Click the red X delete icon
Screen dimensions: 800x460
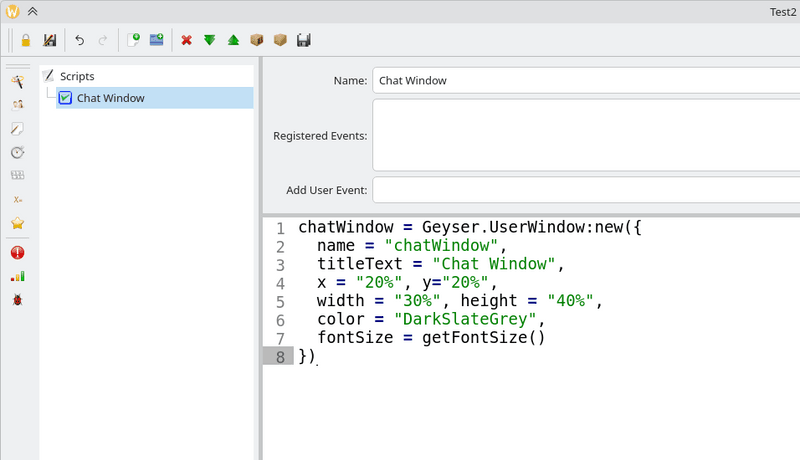pyautogui.click(x=187, y=40)
